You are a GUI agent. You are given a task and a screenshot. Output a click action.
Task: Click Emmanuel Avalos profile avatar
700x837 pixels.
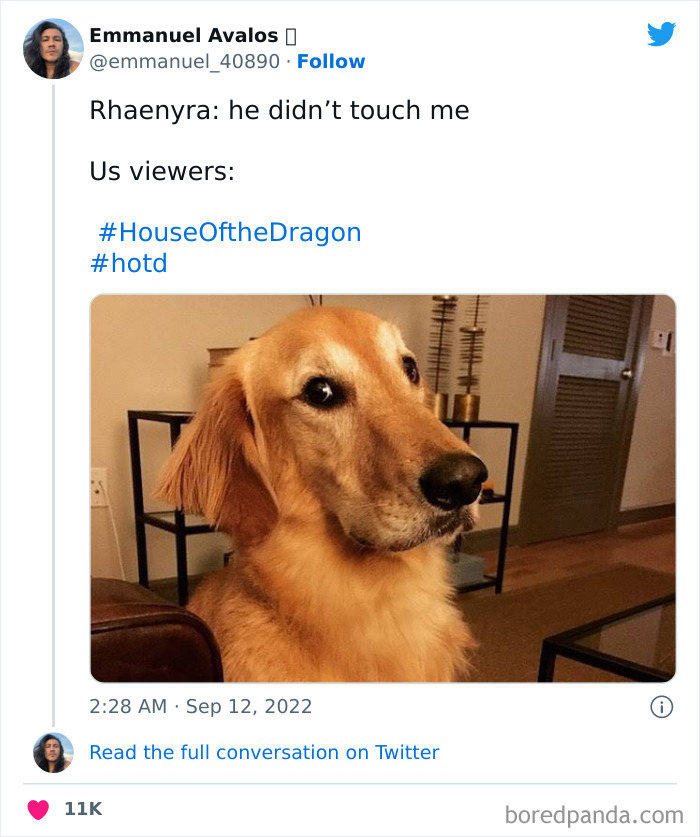pyautogui.click(x=52, y=47)
